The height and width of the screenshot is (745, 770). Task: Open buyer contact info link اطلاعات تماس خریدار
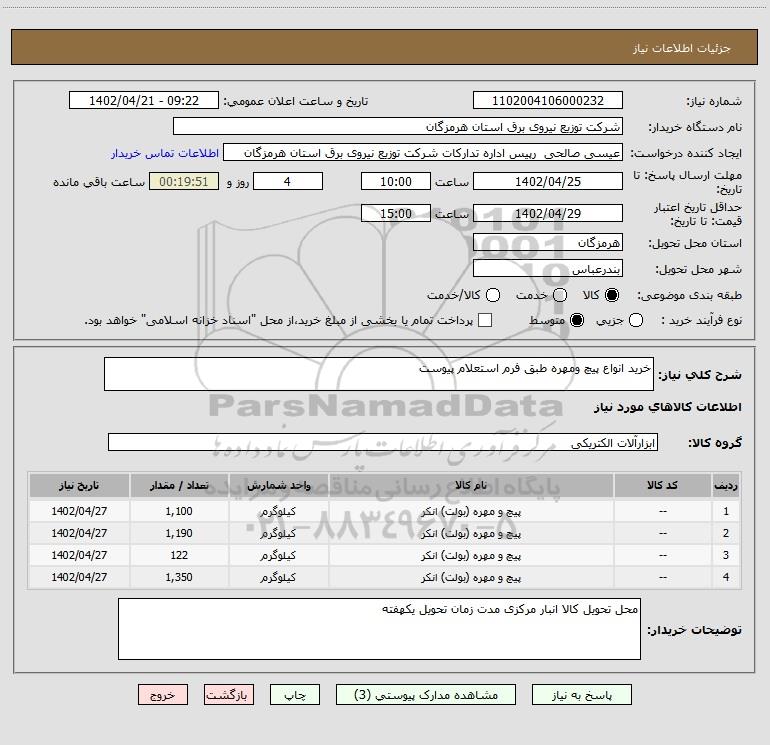tap(165, 153)
